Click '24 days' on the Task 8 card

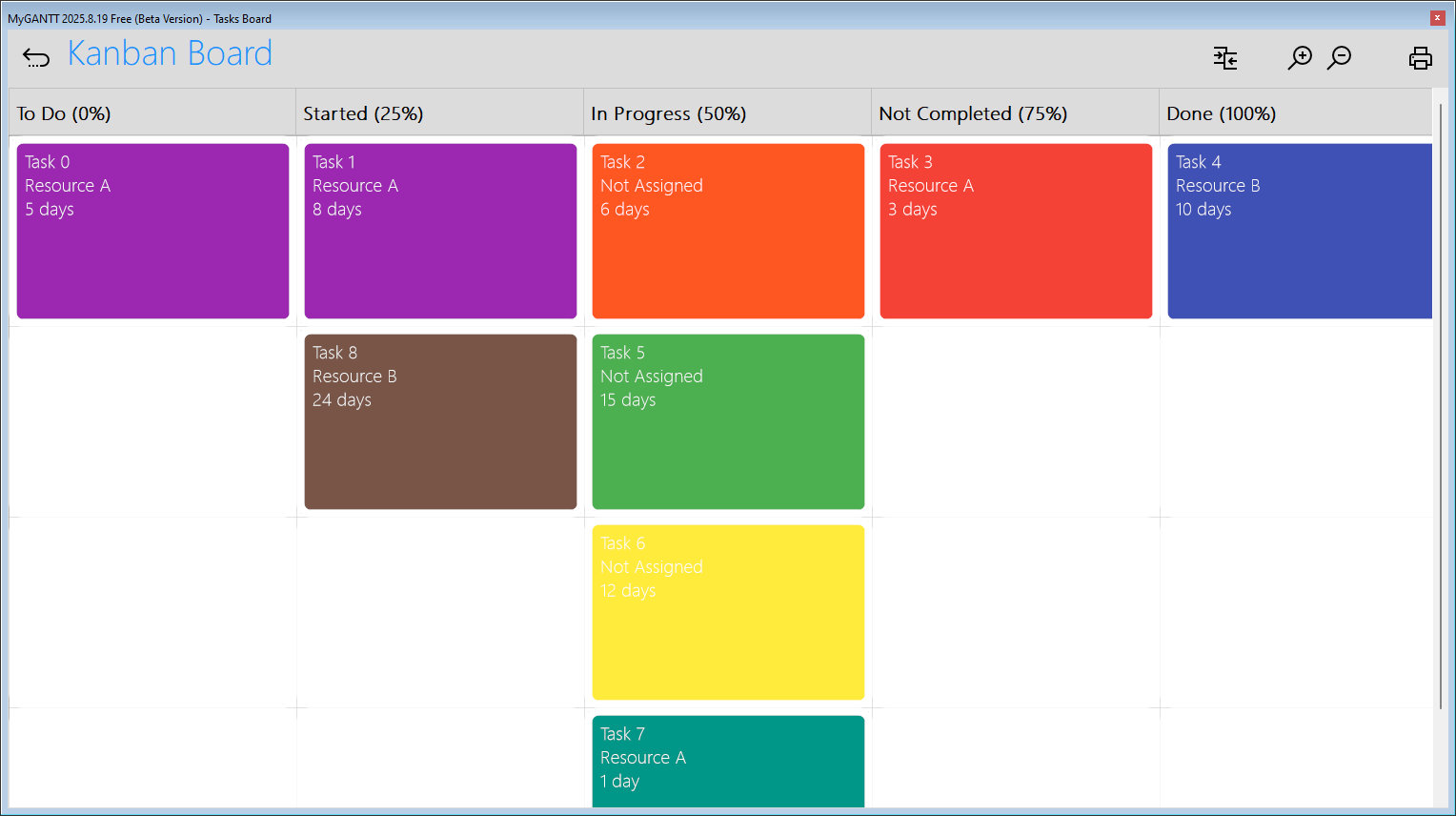342,400
